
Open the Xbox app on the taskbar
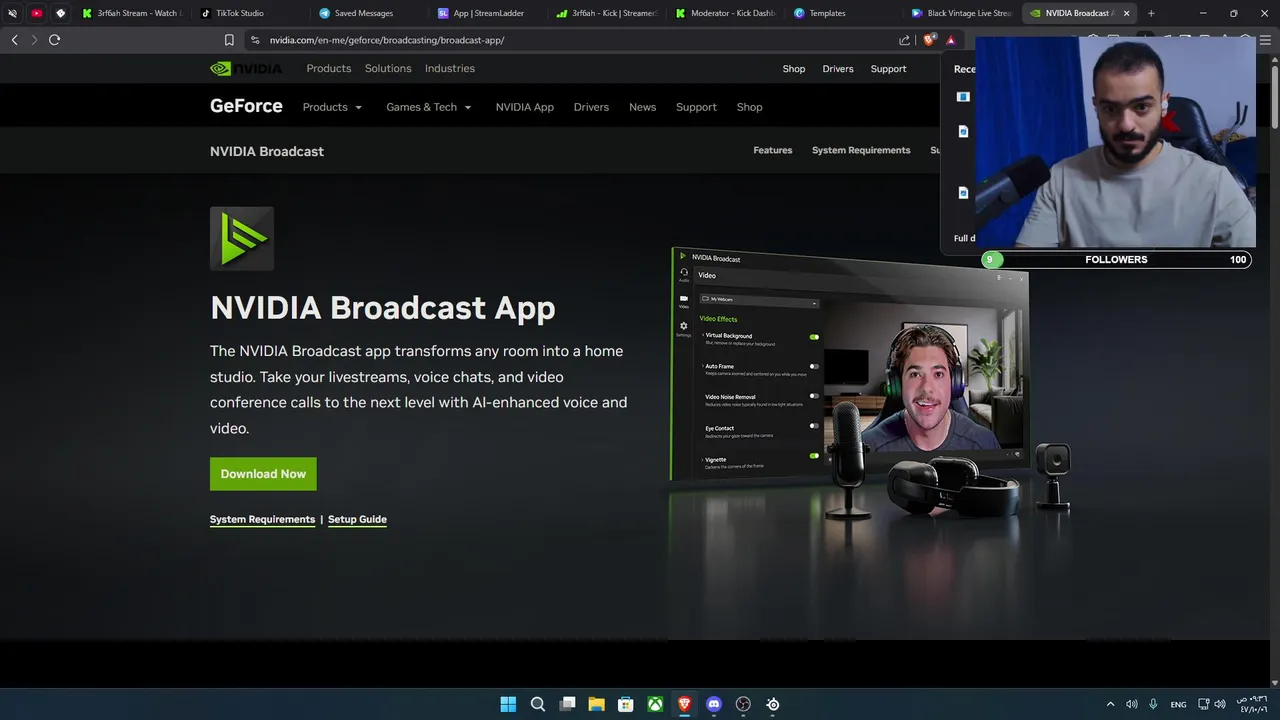(655, 704)
